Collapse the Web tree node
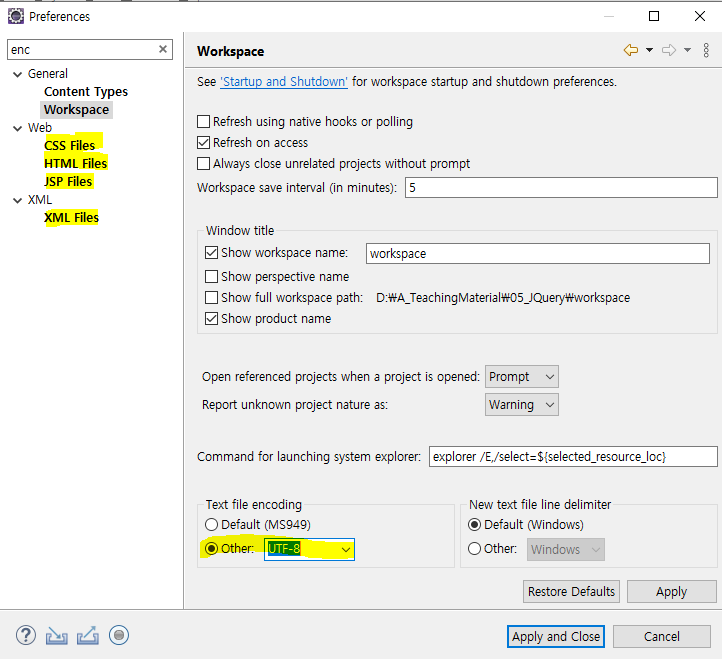 point(17,128)
